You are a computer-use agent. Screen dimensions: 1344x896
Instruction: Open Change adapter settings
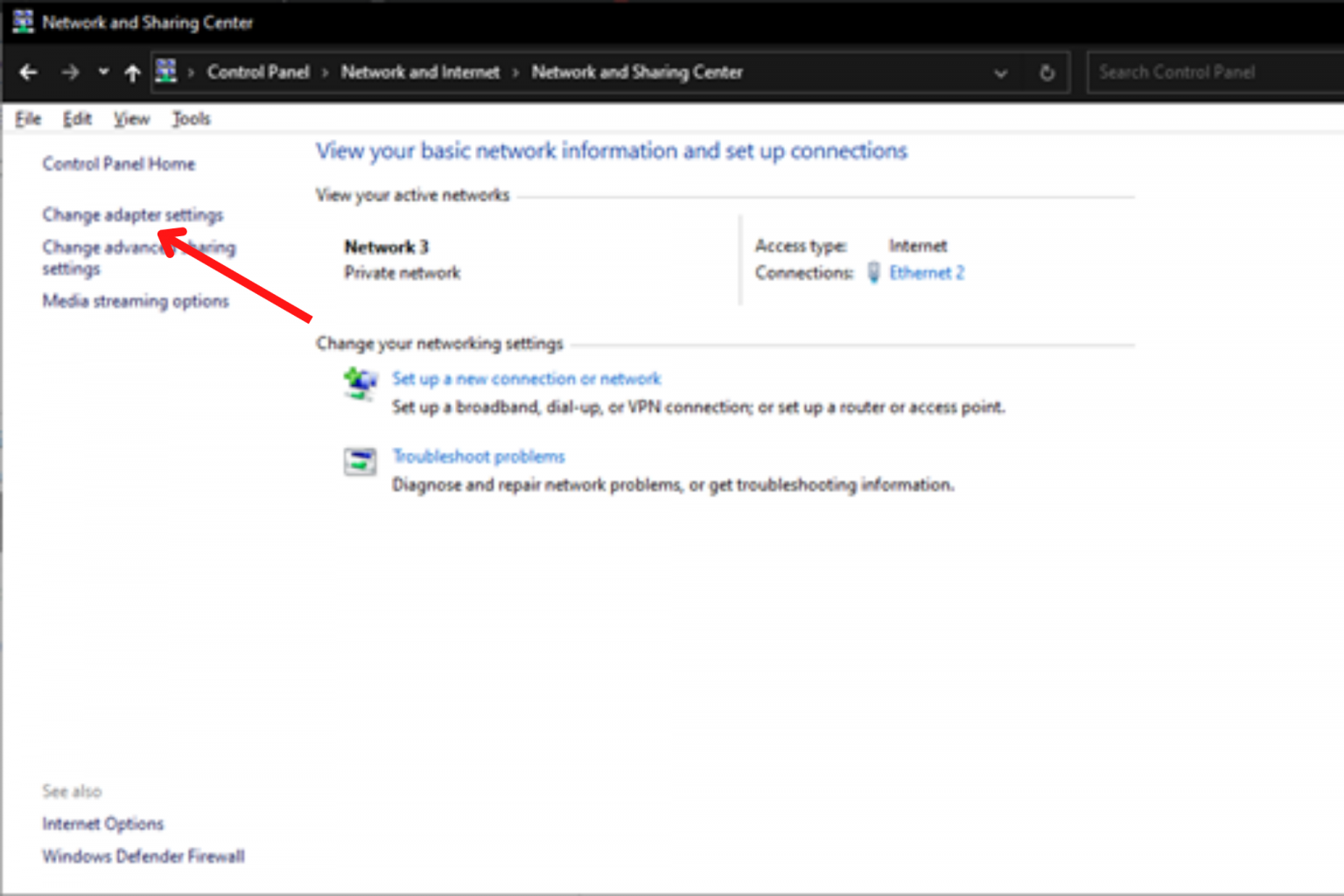pos(132,214)
